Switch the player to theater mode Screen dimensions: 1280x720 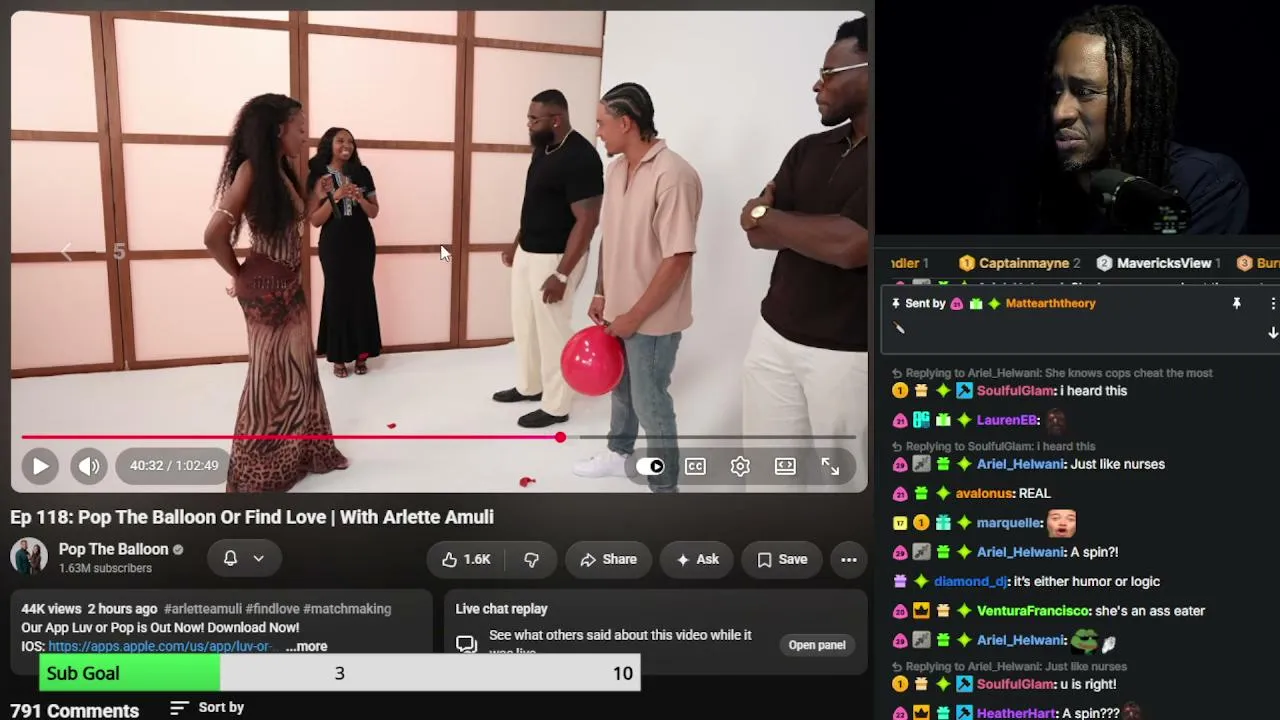point(785,466)
